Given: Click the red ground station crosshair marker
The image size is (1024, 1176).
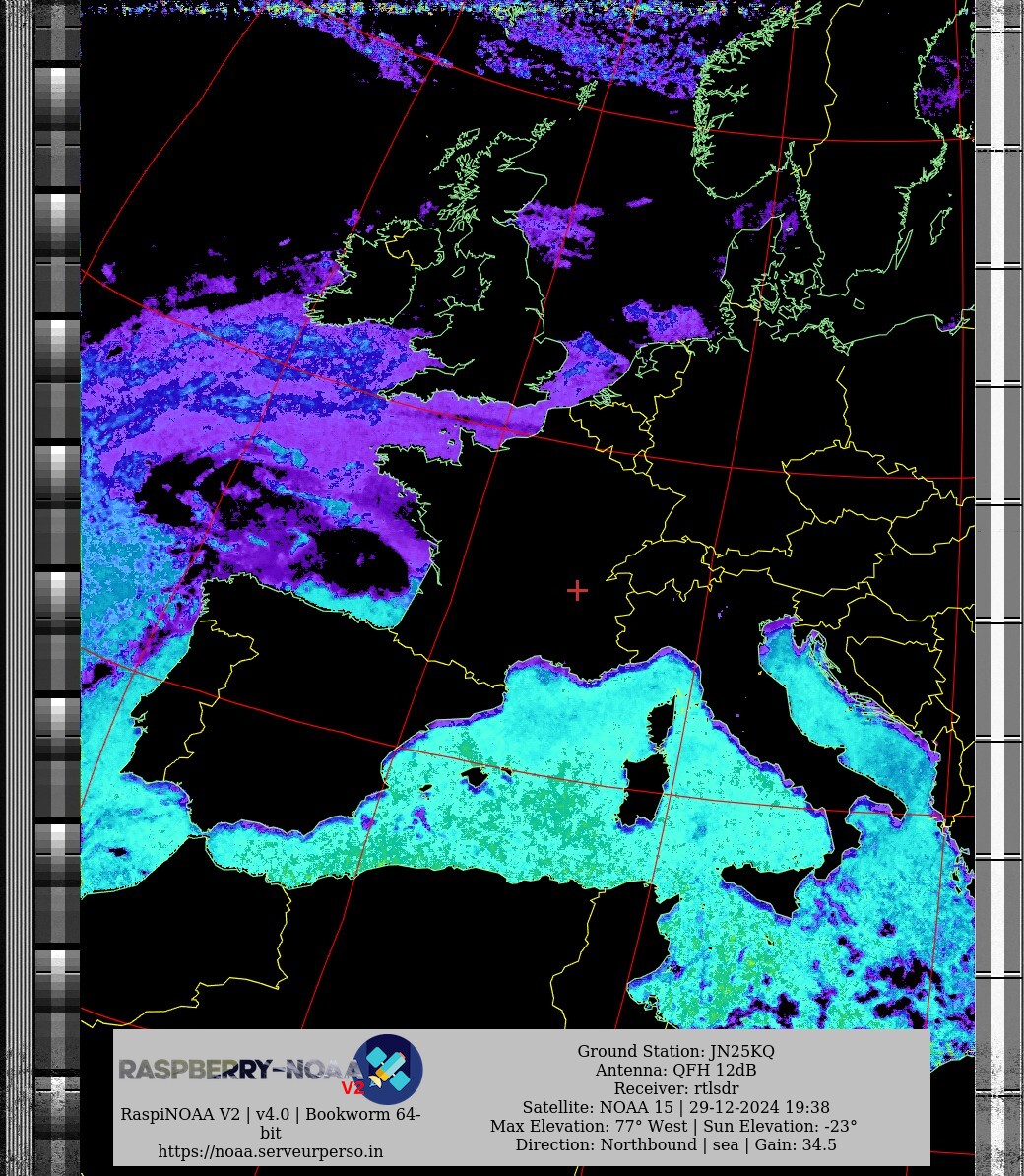Looking at the screenshot, I should pos(577,590).
